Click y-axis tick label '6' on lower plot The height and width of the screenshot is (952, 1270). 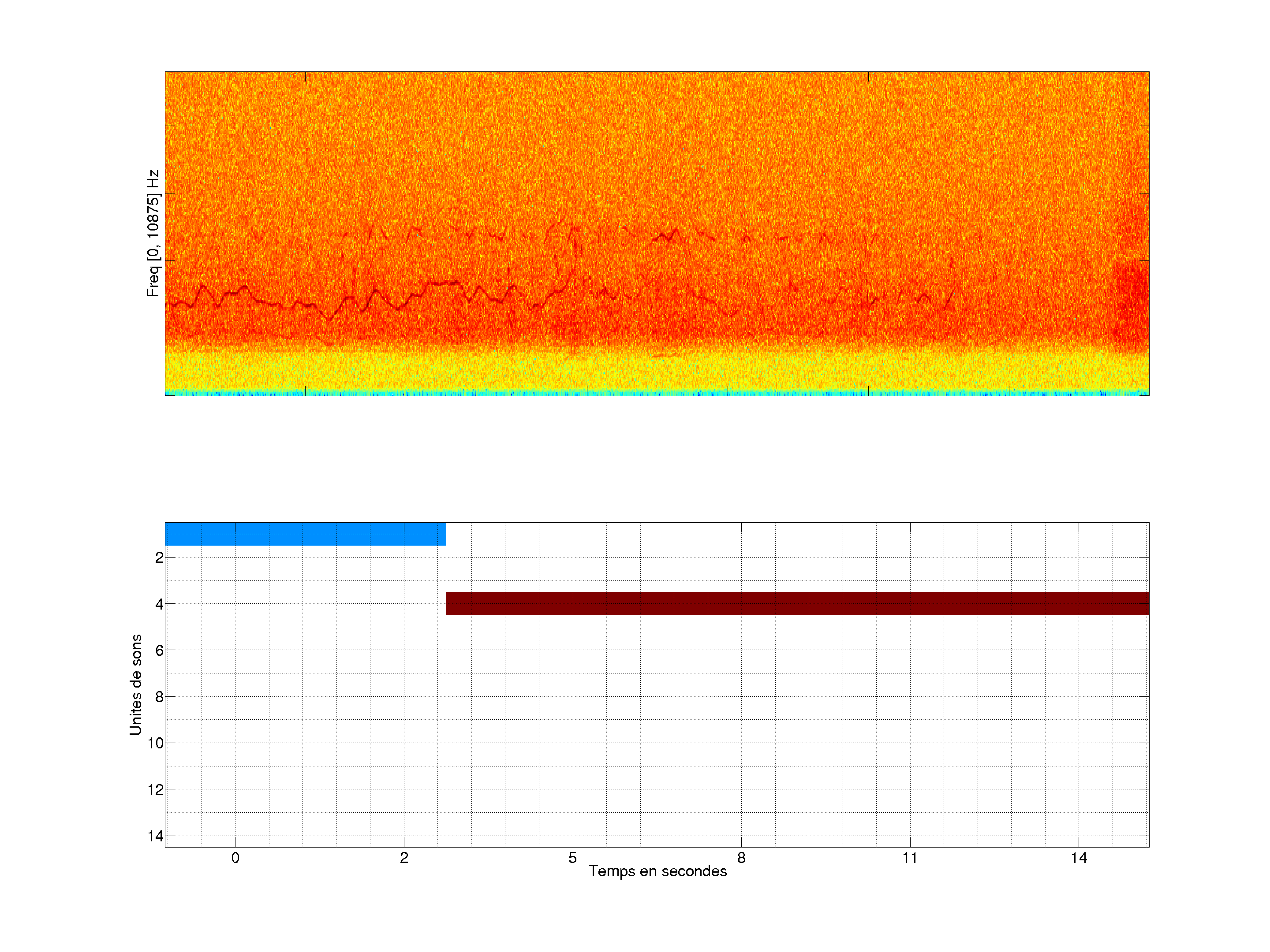[x=159, y=650]
